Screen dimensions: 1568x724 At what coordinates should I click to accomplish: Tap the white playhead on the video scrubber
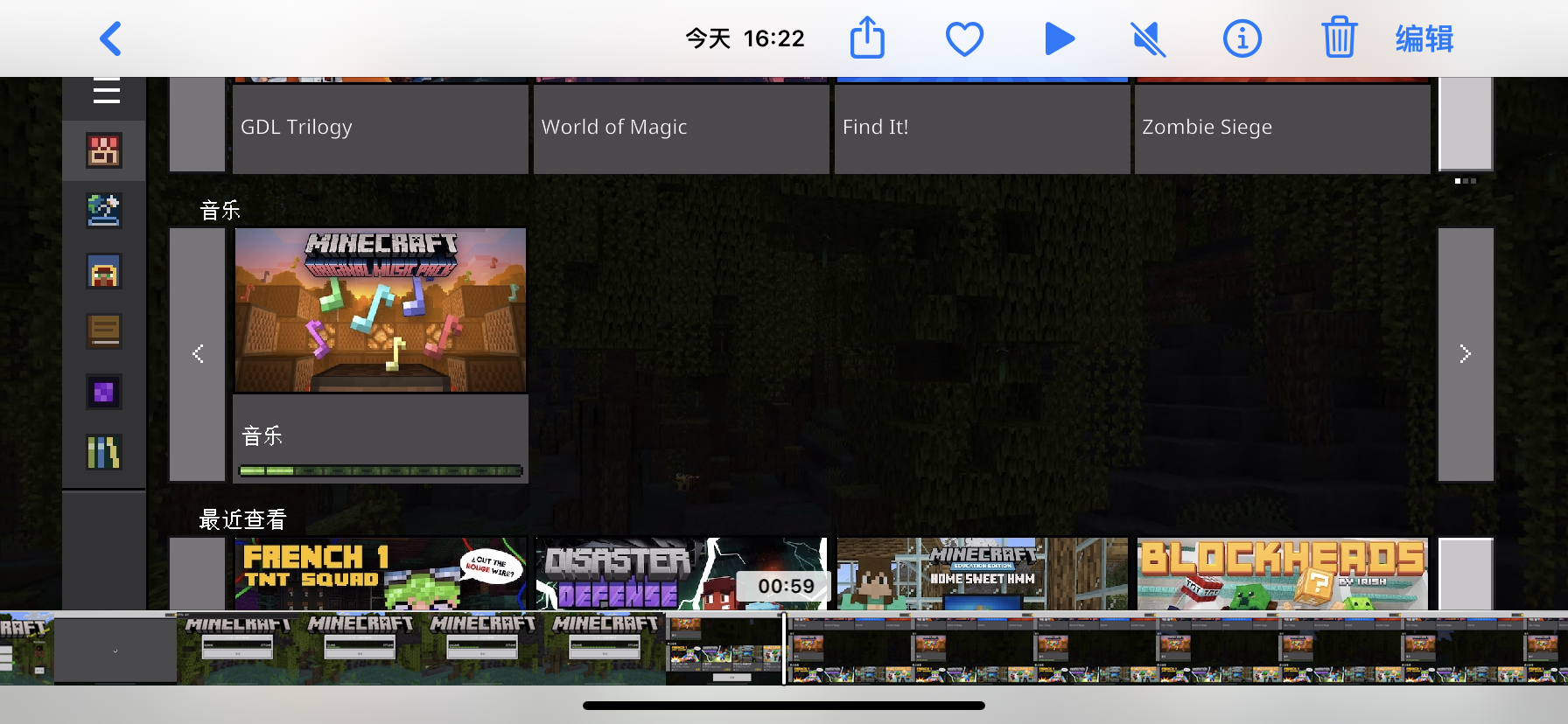tap(784, 648)
